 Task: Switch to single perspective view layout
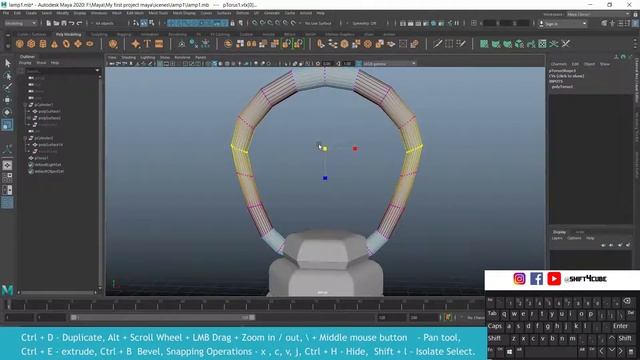coord(7,165)
